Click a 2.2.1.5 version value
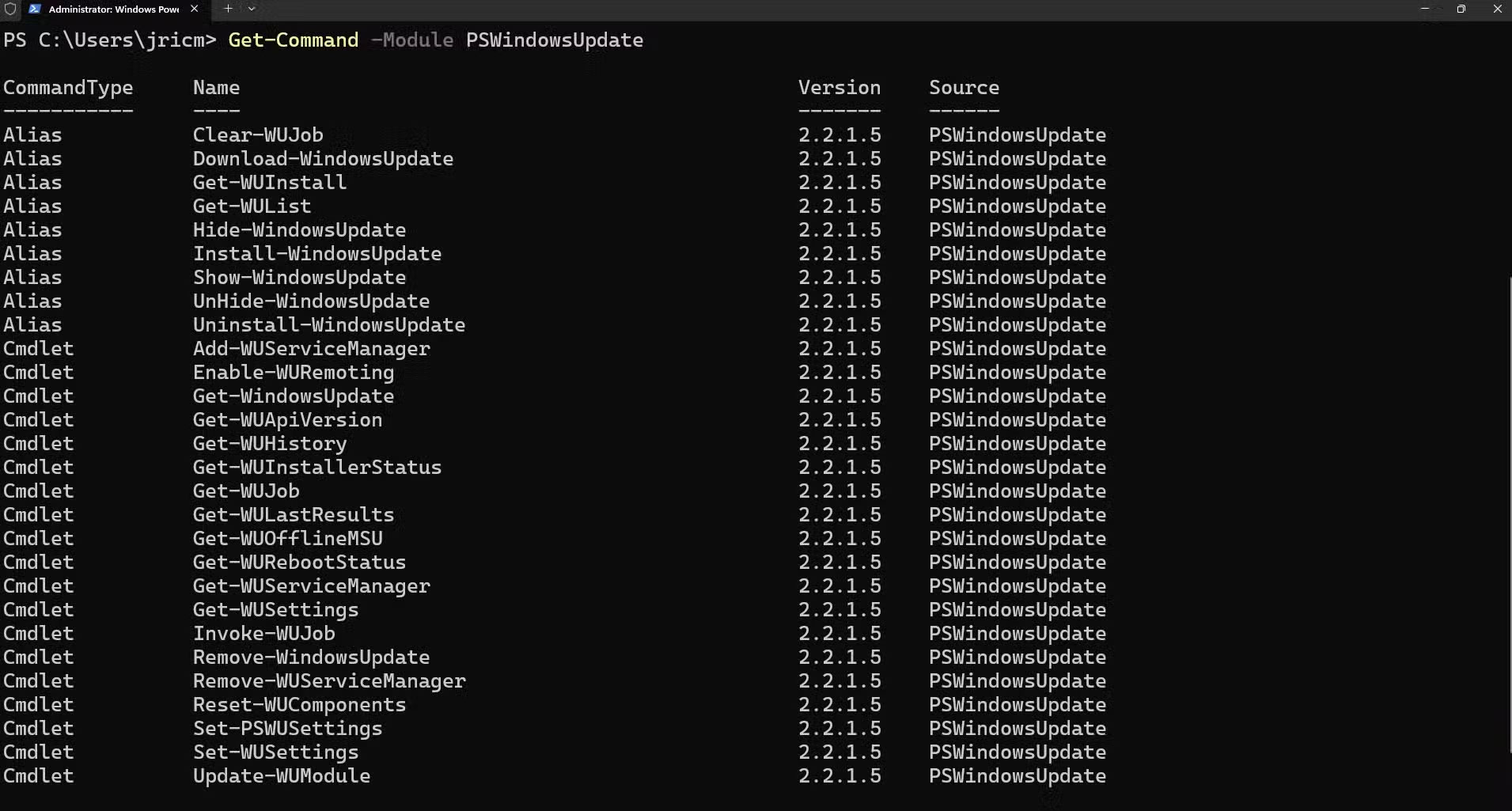Viewport: 1512px width, 811px height. (x=839, y=135)
